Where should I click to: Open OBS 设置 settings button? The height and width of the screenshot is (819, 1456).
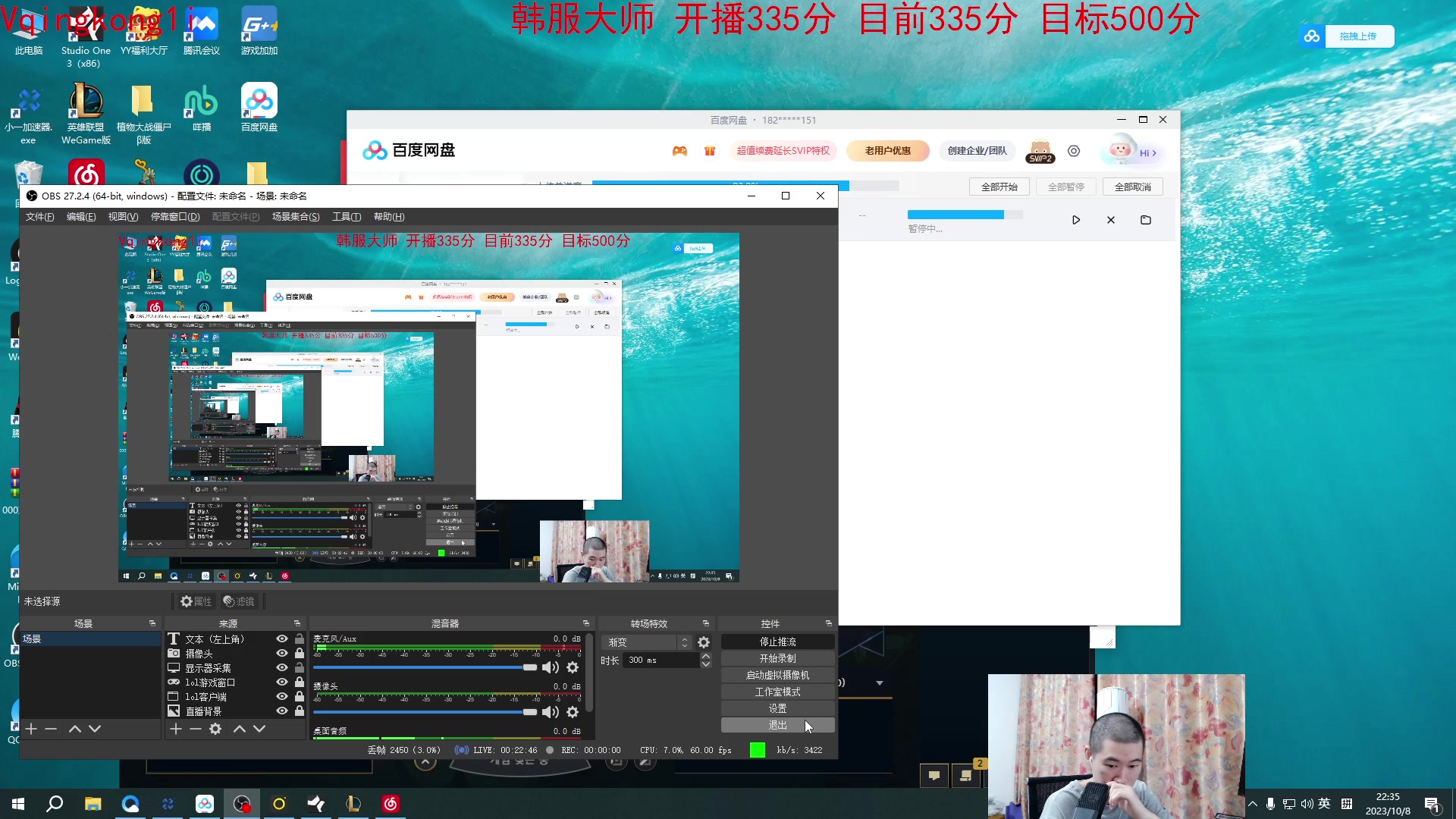point(778,709)
